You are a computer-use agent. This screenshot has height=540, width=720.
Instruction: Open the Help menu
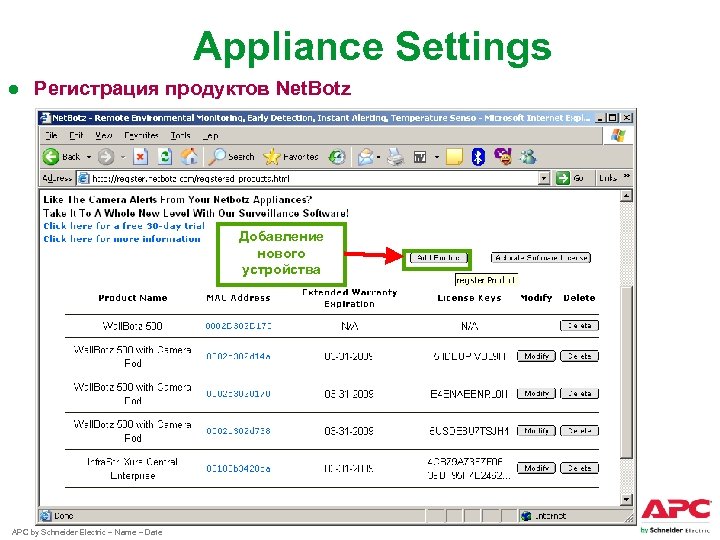[211, 135]
